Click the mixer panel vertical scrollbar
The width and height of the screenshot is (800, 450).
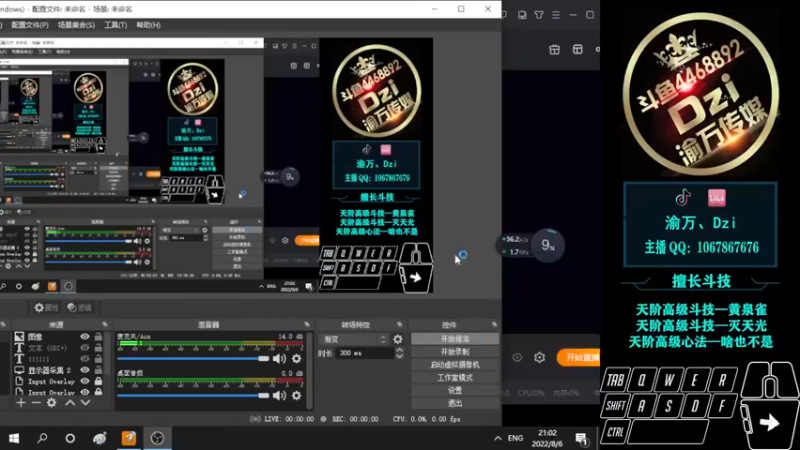click(310, 370)
